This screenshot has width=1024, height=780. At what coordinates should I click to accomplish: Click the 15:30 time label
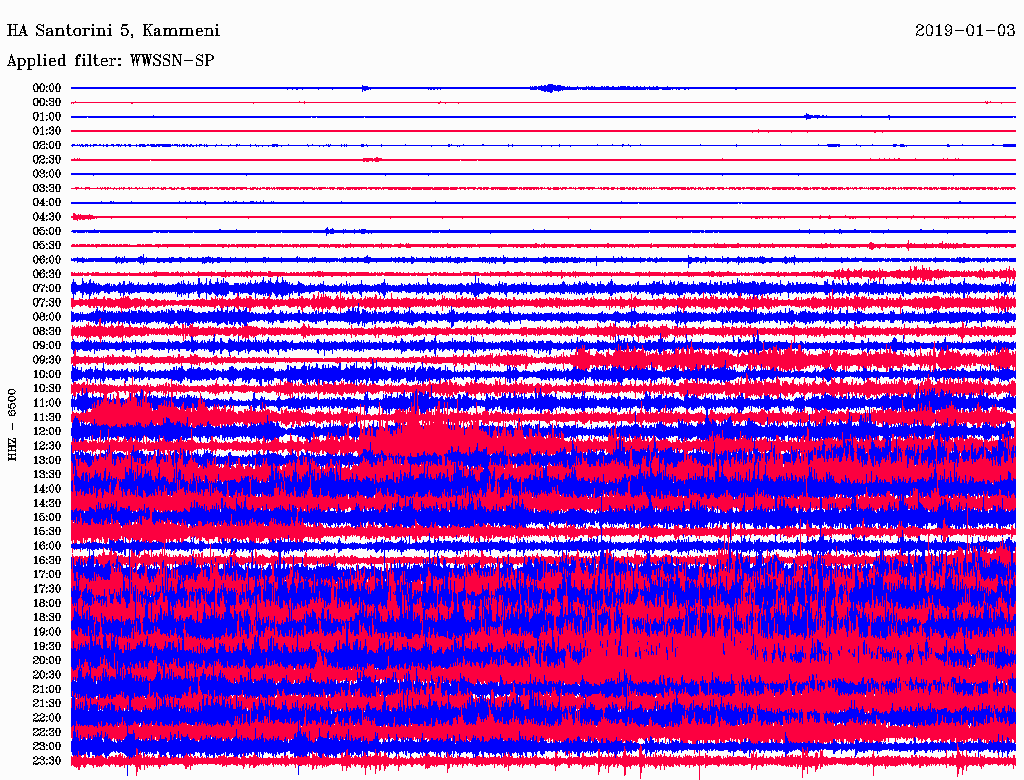(47, 532)
